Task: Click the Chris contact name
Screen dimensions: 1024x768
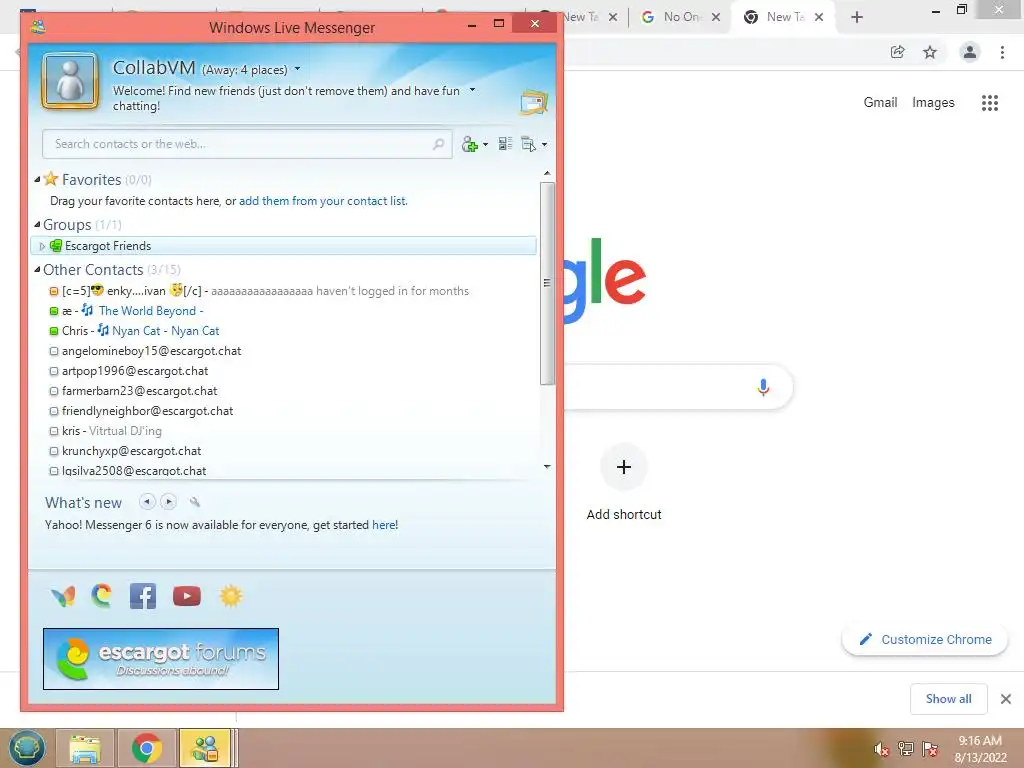Action: 75,331
